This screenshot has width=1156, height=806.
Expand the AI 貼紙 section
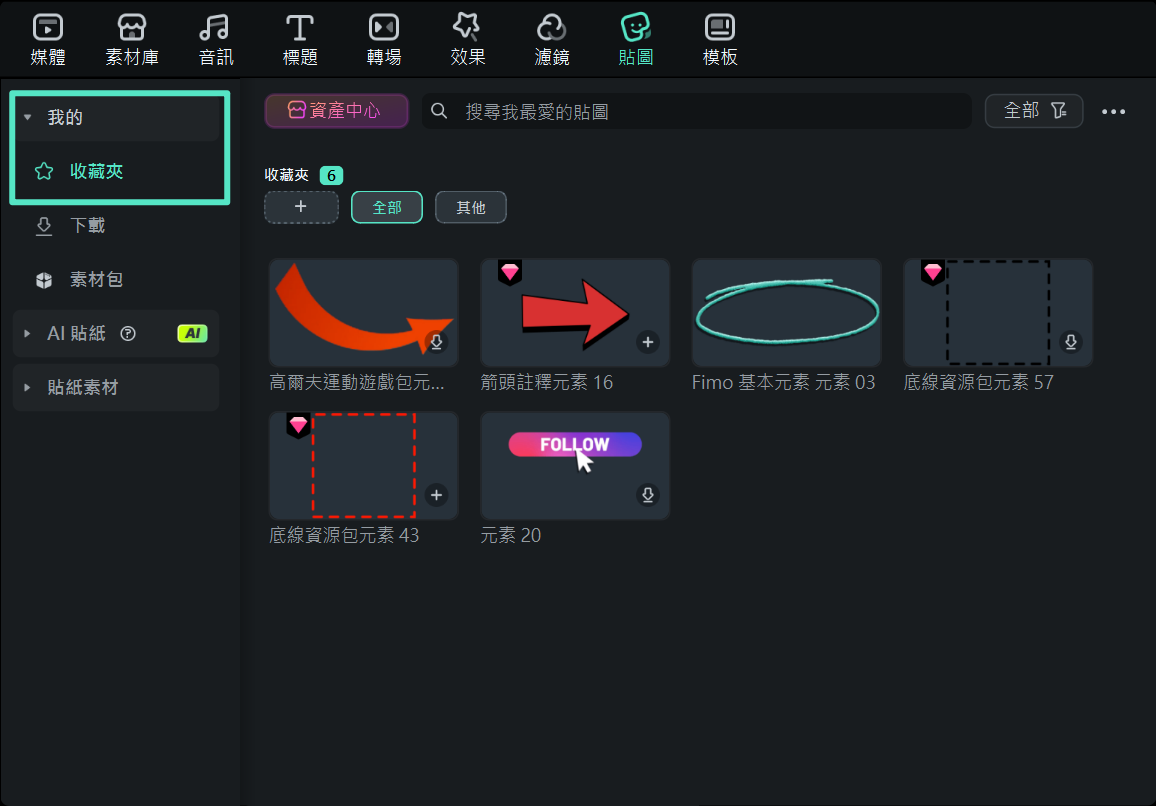click(x=28, y=334)
